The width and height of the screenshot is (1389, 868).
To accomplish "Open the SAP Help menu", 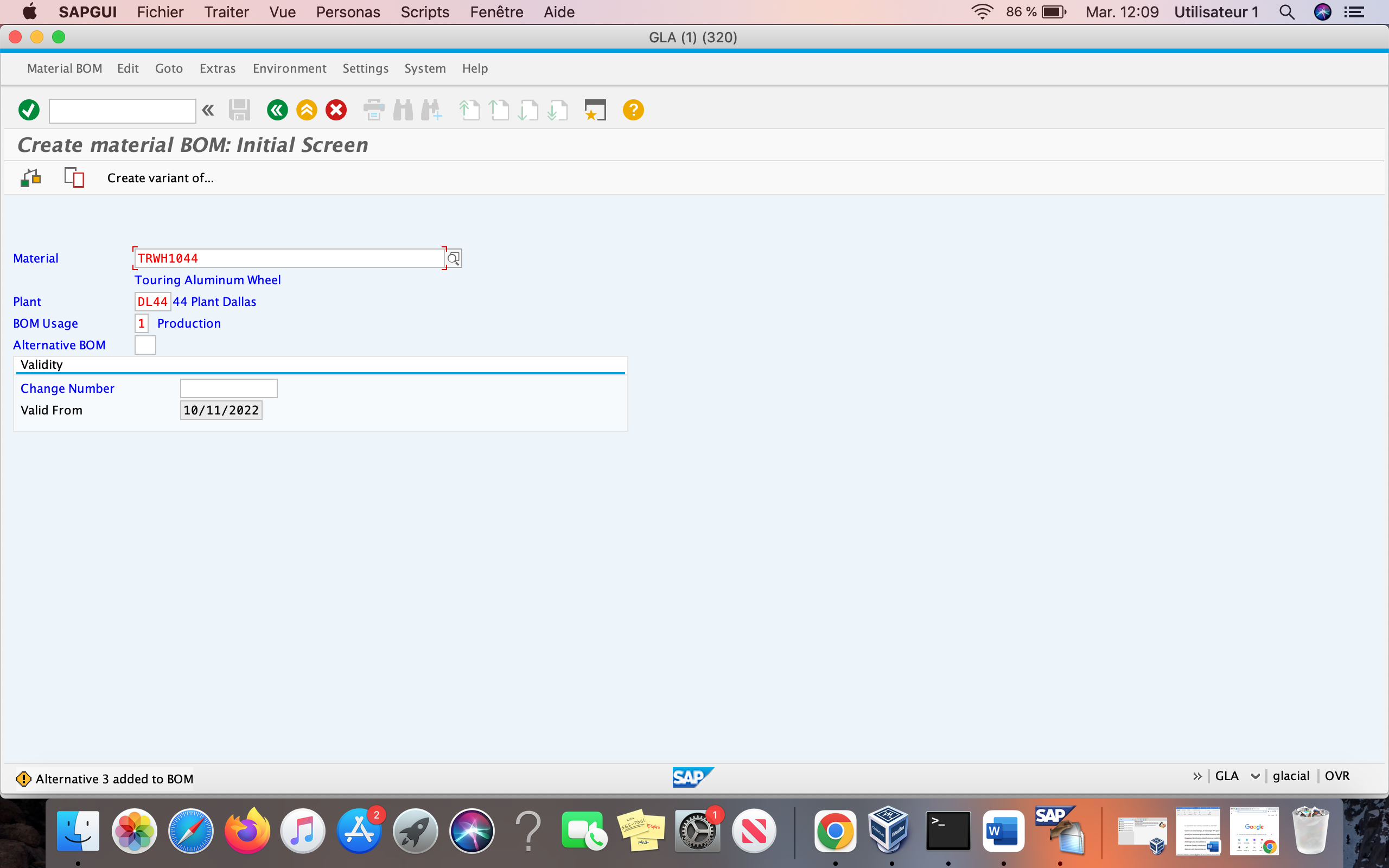I will (475, 68).
